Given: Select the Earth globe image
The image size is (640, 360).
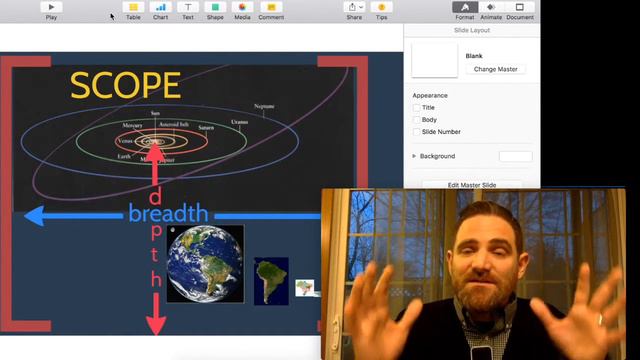Looking at the screenshot, I should (x=206, y=264).
